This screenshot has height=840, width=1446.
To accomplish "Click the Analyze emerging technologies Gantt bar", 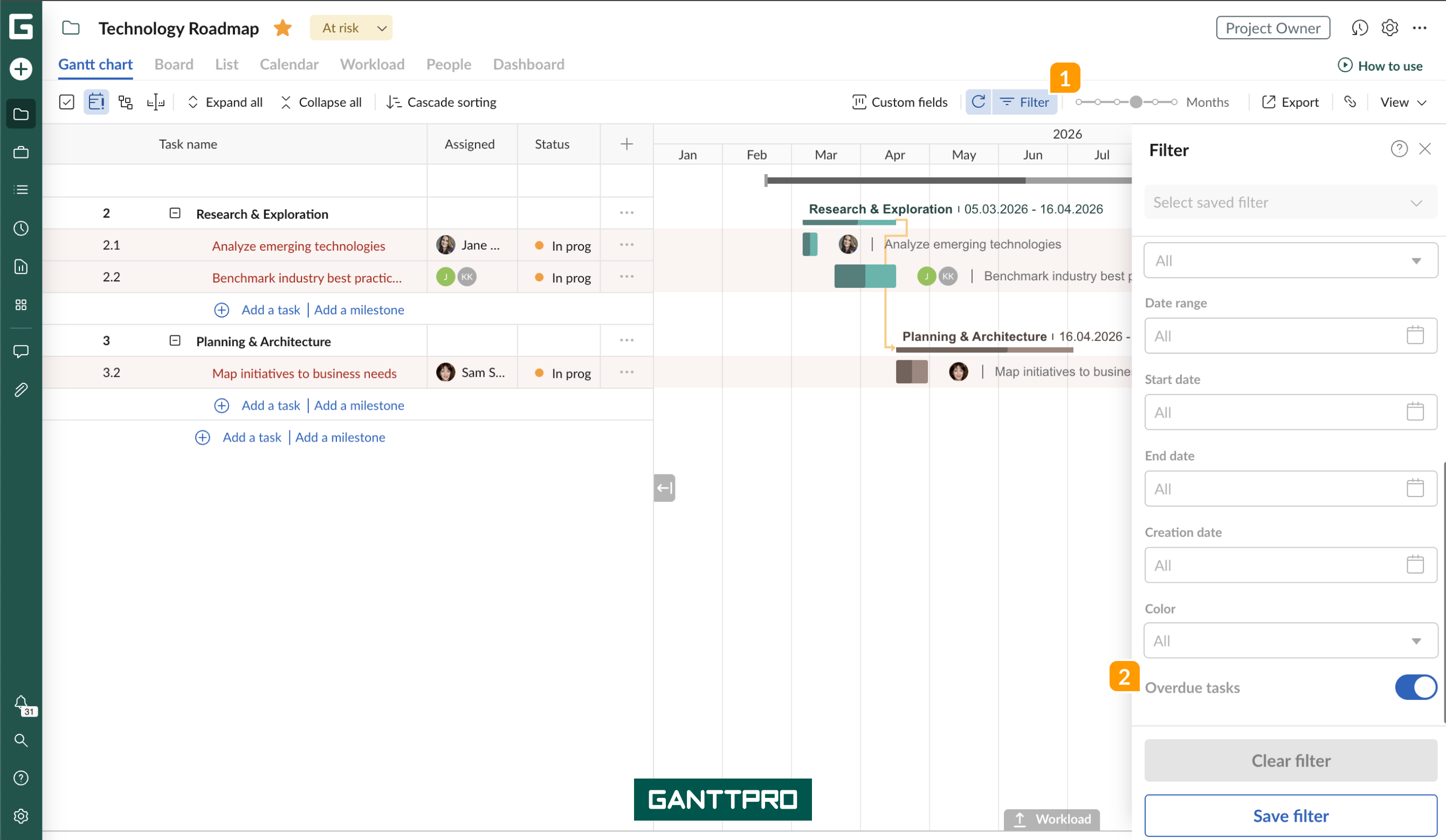I will pos(810,244).
